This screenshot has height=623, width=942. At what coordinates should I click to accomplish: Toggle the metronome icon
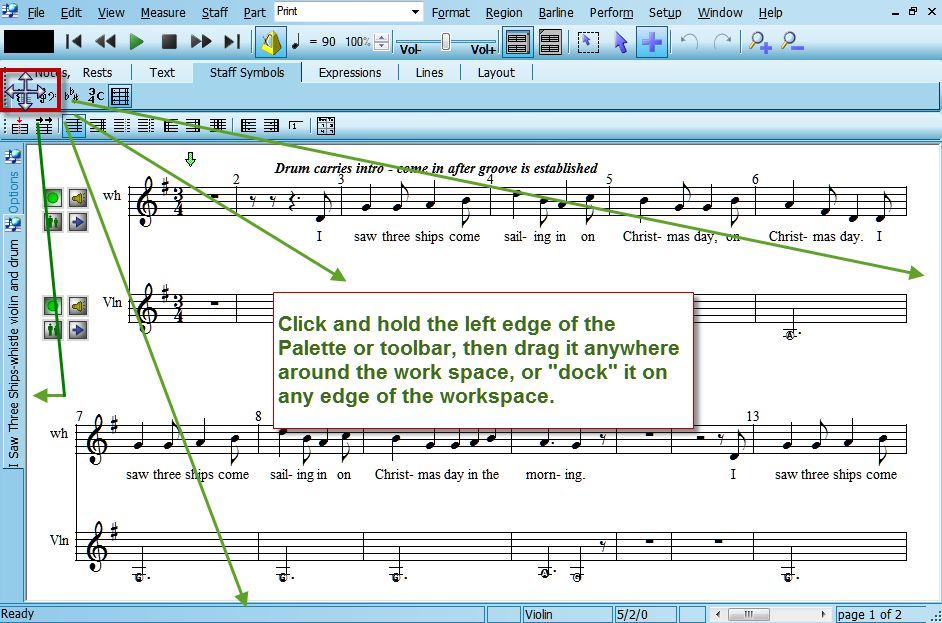click(x=271, y=42)
